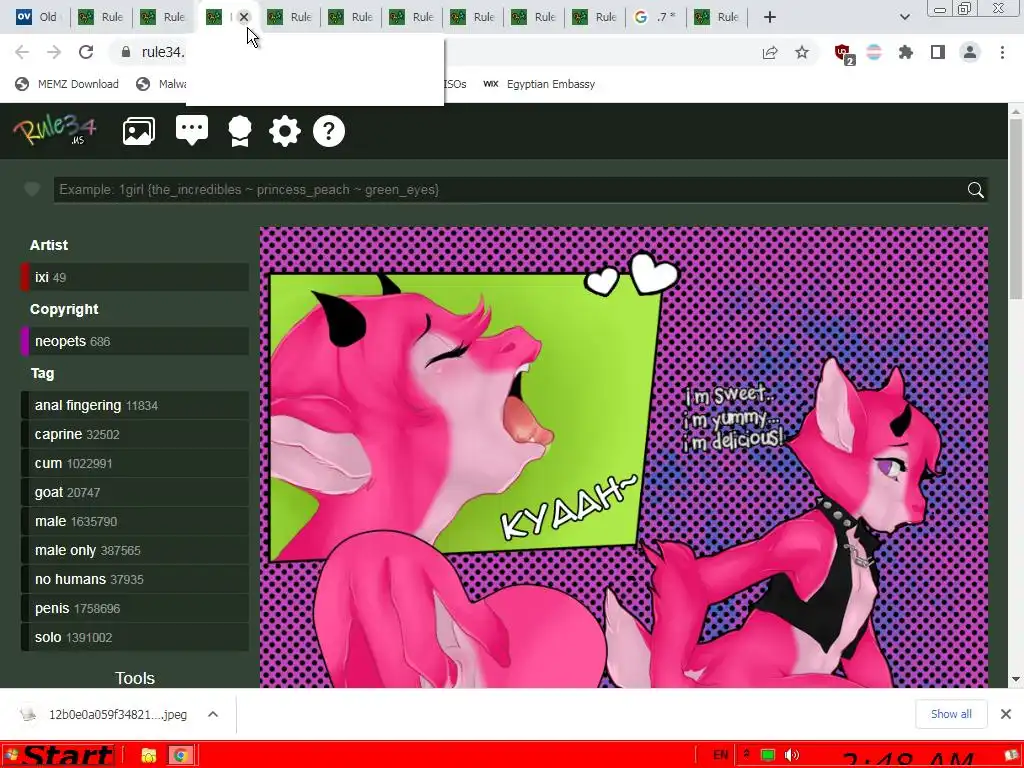
Task: Open the Windows Start button
Action: click(x=59, y=756)
